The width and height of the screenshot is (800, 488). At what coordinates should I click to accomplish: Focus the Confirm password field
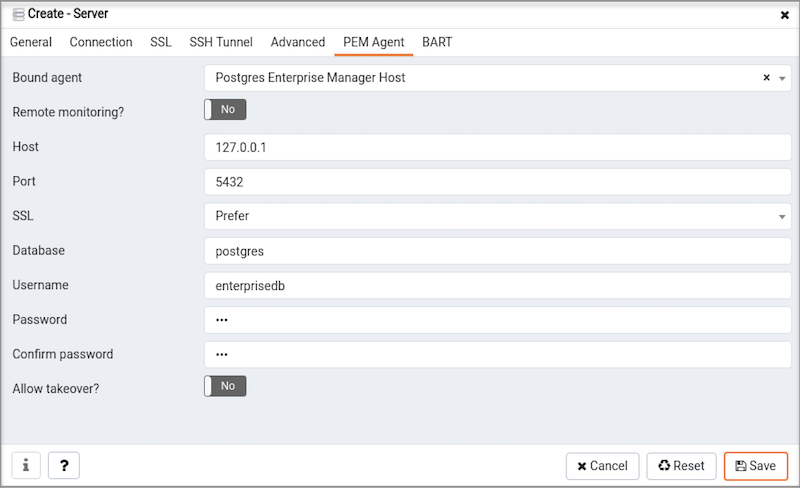[x=497, y=354]
